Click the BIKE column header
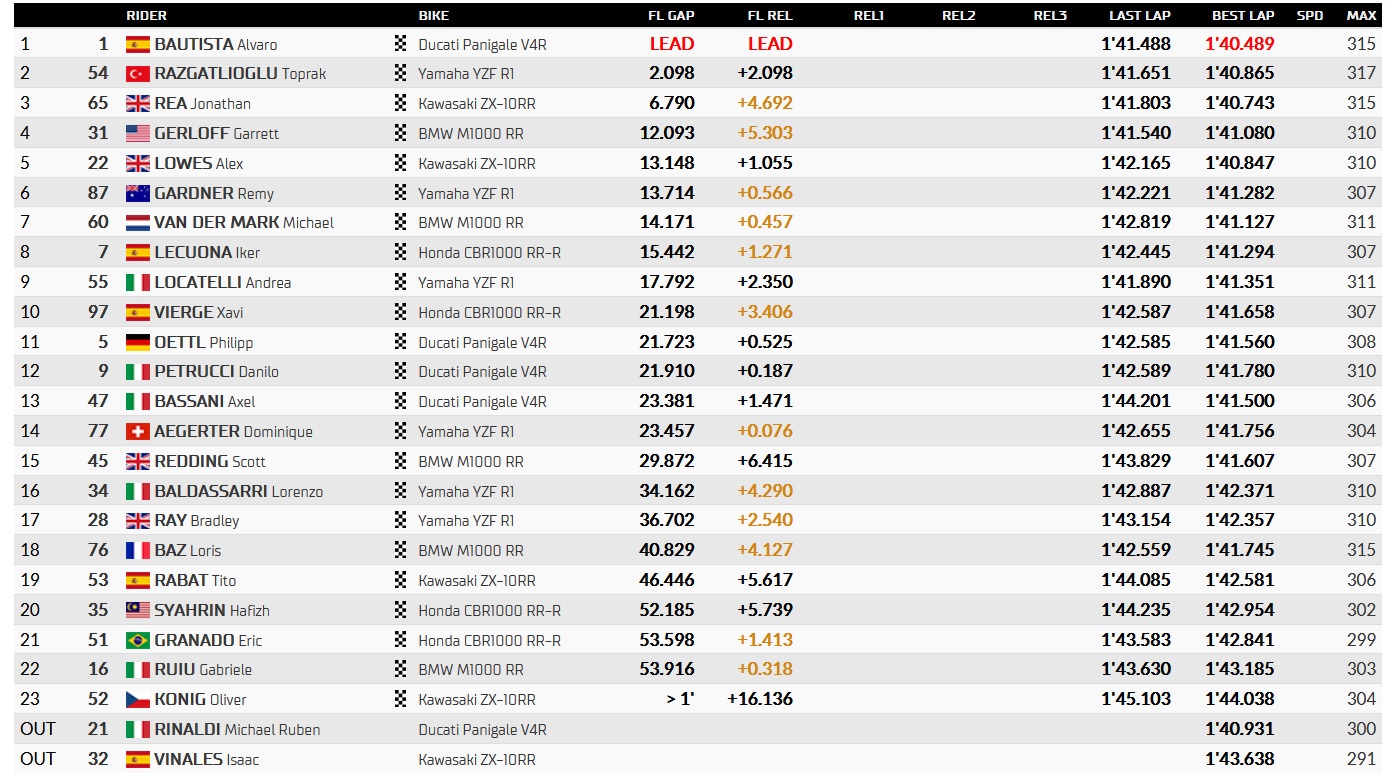Screen dimensions: 1395x773 (x=434, y=15)
